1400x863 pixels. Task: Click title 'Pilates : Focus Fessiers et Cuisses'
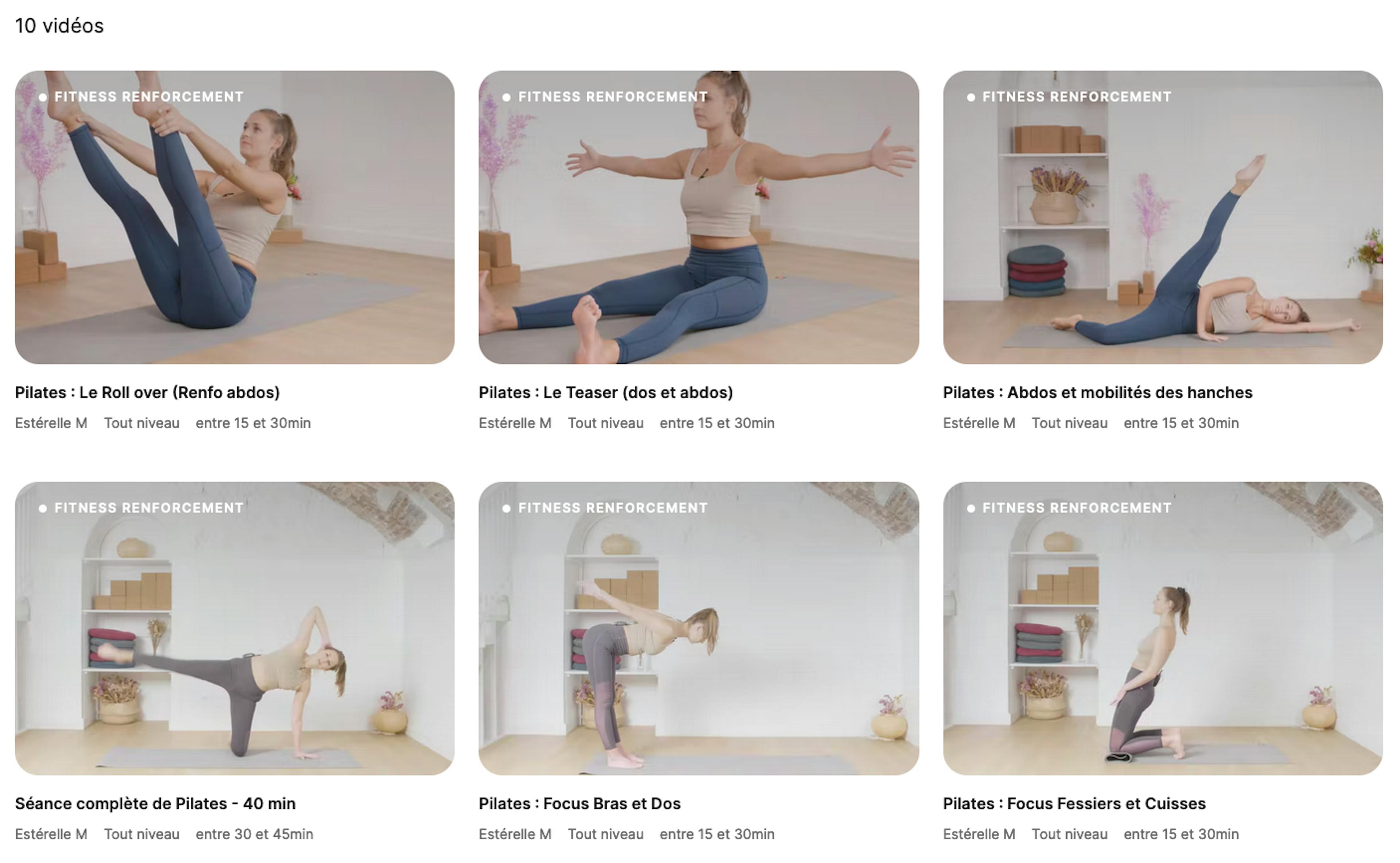click(x=1074, y=804)
